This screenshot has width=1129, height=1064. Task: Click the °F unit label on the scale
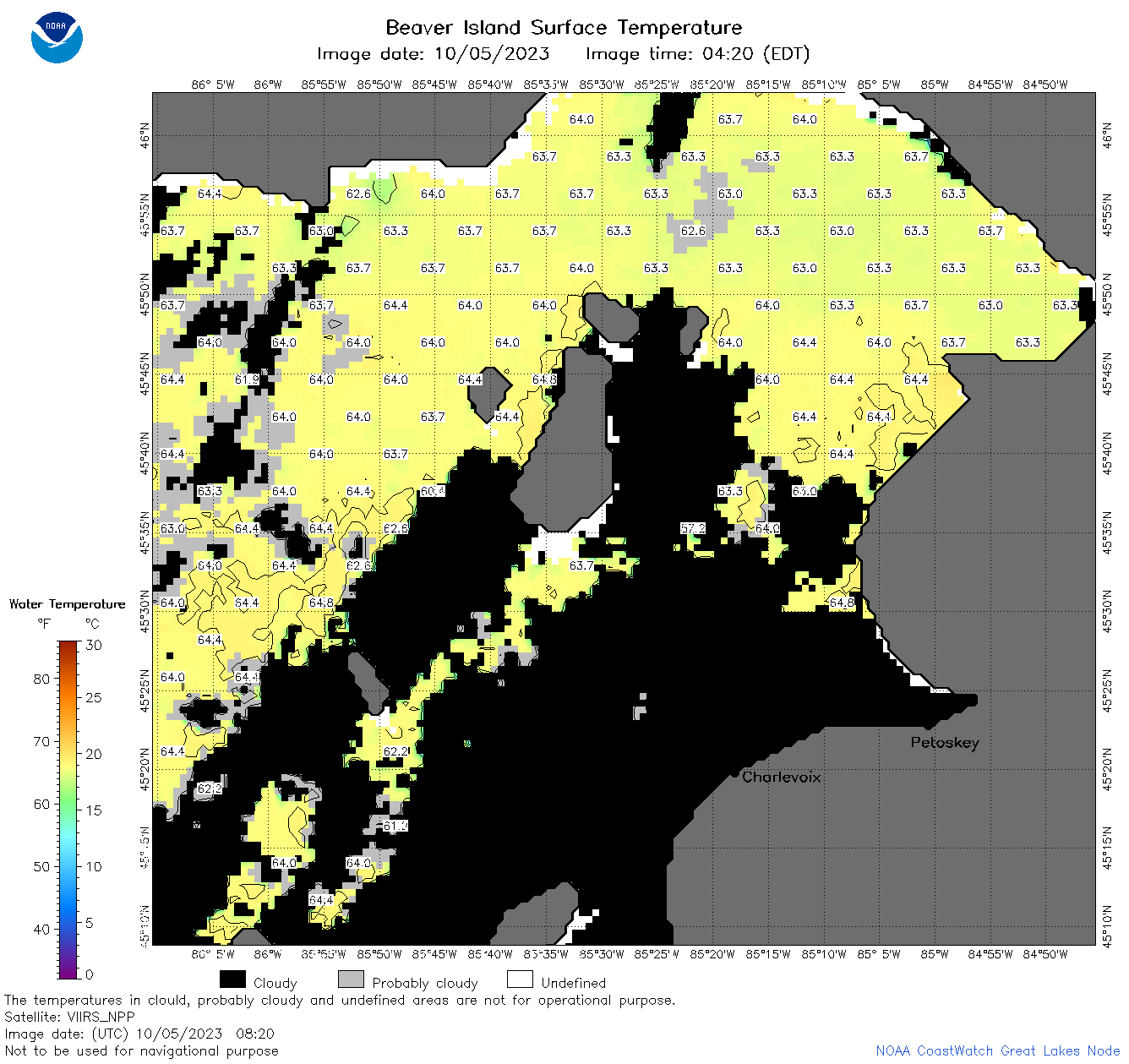[44, 624]
